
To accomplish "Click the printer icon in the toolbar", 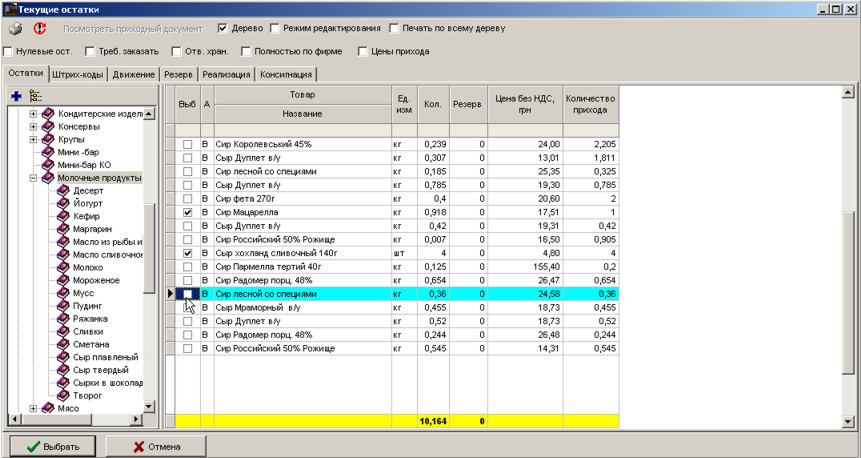I will click(16, 29).
